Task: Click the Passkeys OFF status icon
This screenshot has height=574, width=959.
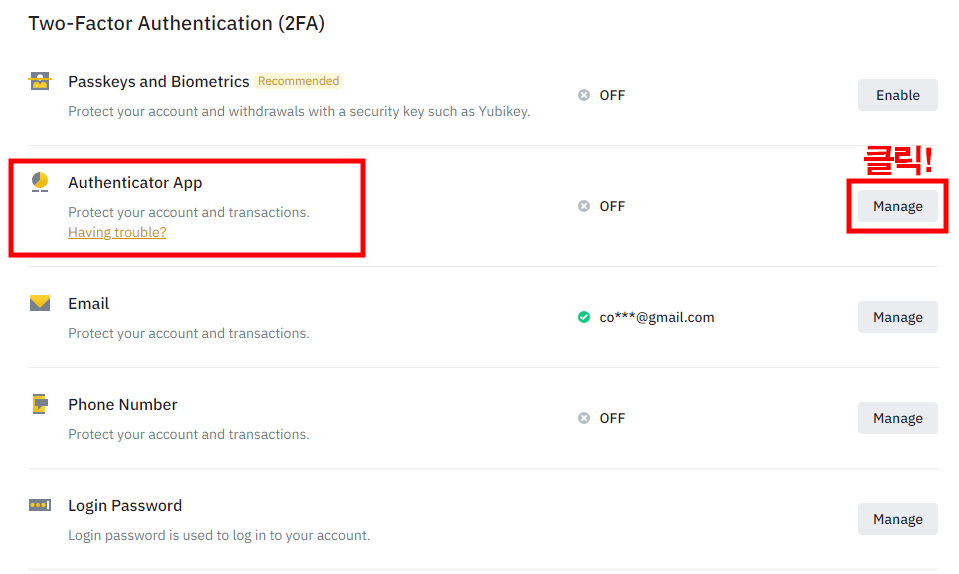Action: click(584, 95)
